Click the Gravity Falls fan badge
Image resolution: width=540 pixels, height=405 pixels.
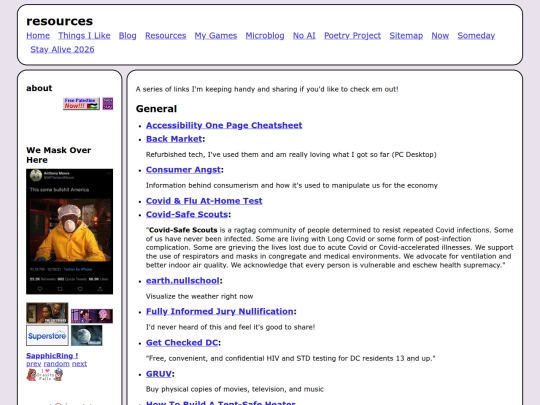point(45,375)
